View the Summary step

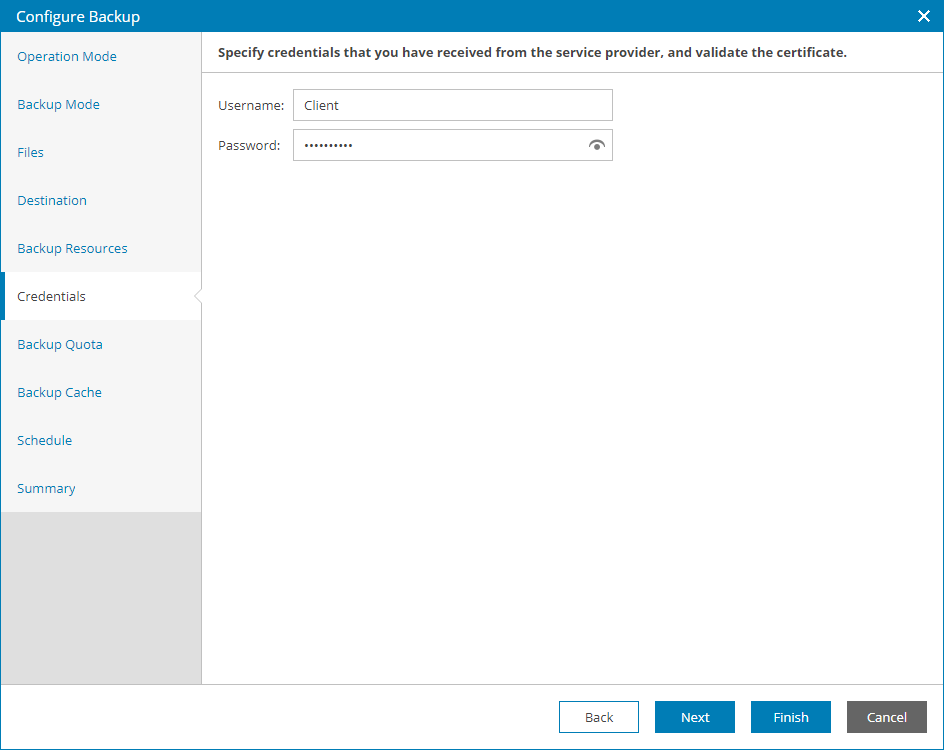tap(46, 489)
